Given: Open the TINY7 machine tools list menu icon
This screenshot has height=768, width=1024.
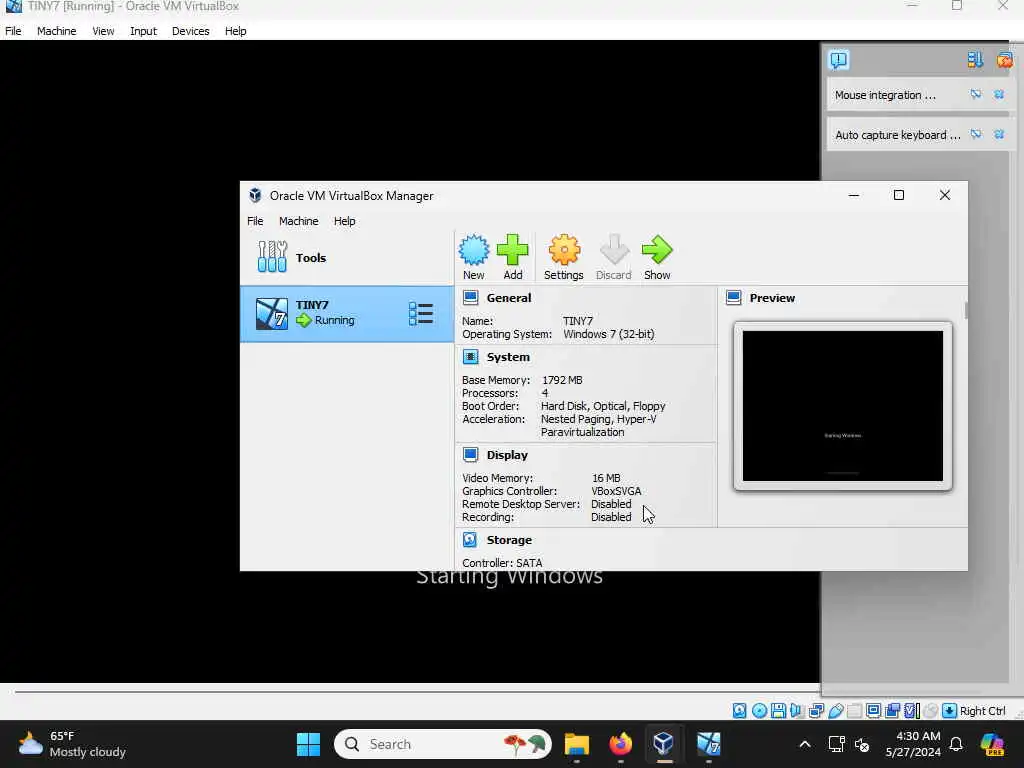Looking at the screenshot, I should (x=421, y=313).
